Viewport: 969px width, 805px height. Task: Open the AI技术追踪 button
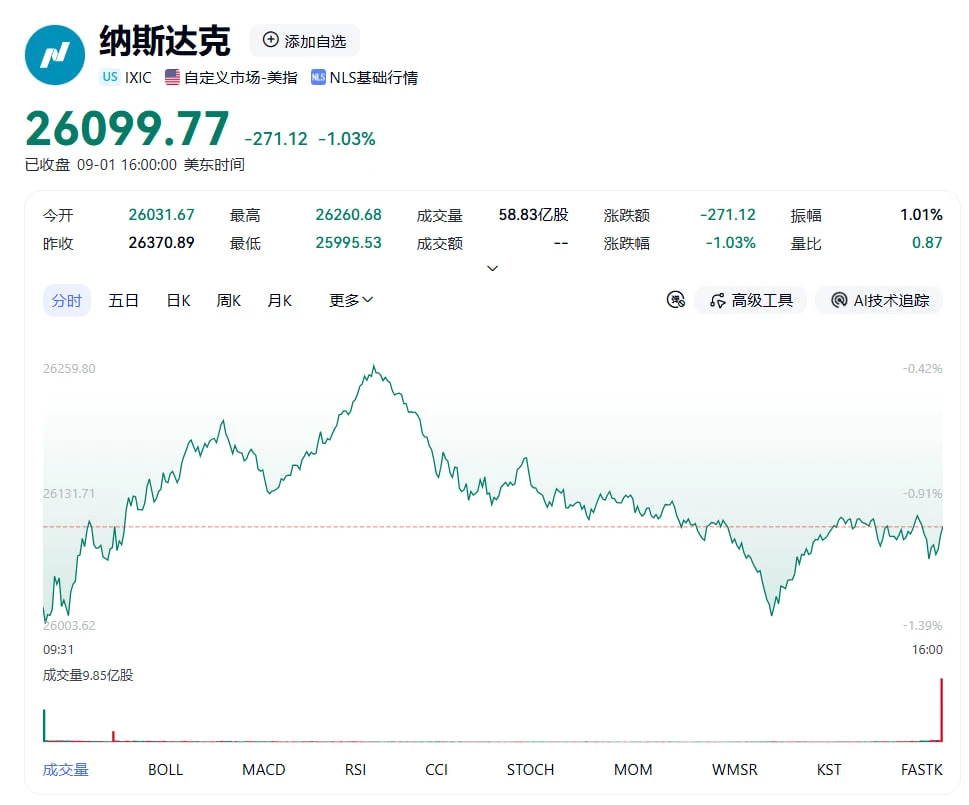point(879,300)
